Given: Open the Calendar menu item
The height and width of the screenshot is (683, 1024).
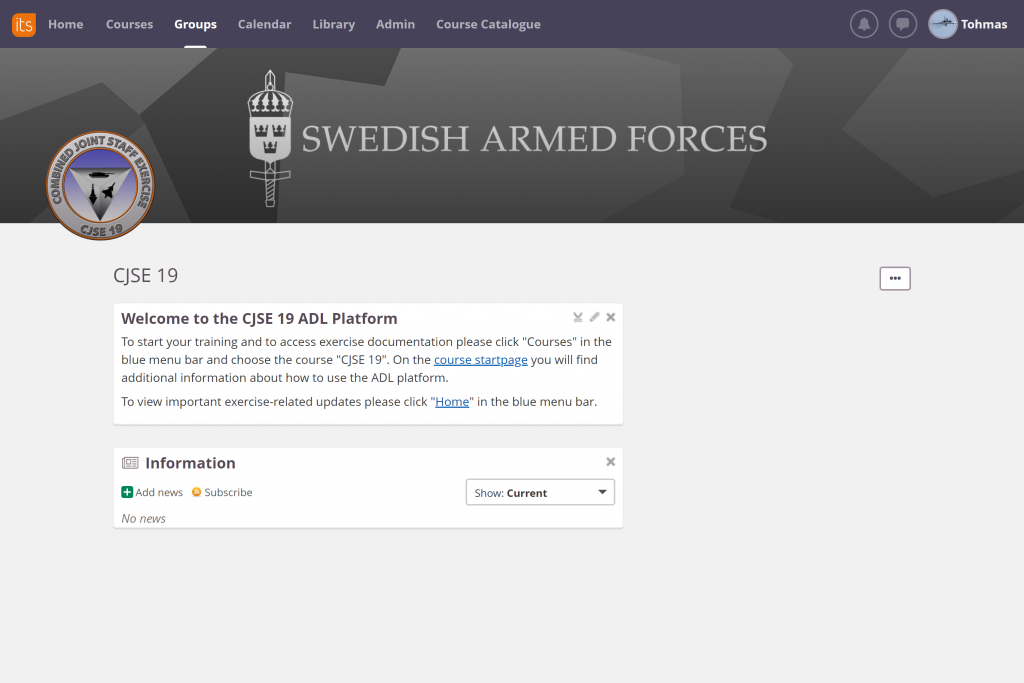Looking at the screenshot, I should point(264,24).
